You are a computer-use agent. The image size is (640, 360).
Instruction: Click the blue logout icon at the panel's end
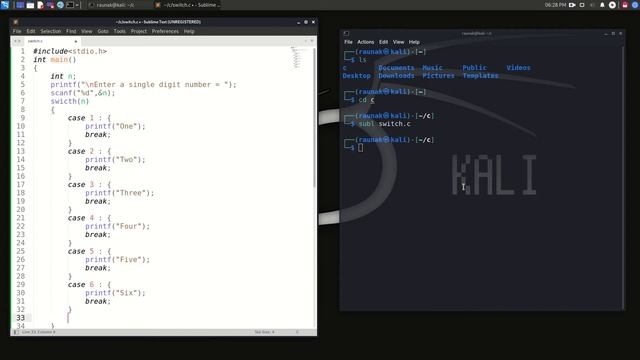(636, 5)
